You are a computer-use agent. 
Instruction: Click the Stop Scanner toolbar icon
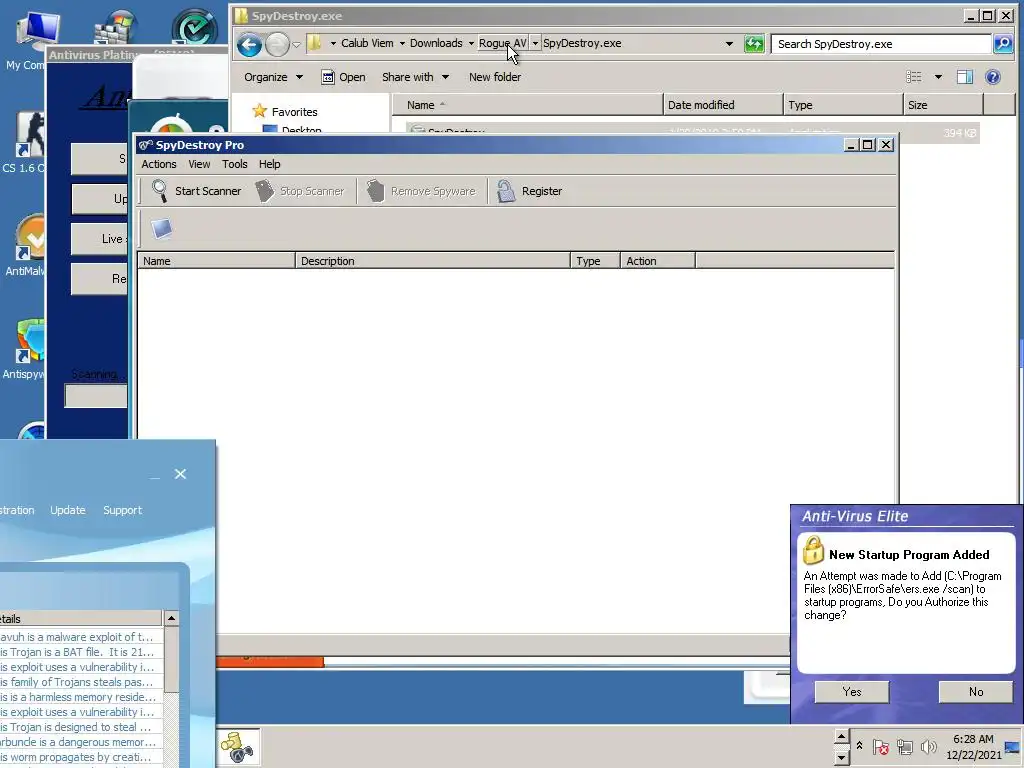(x=264, y=191)
